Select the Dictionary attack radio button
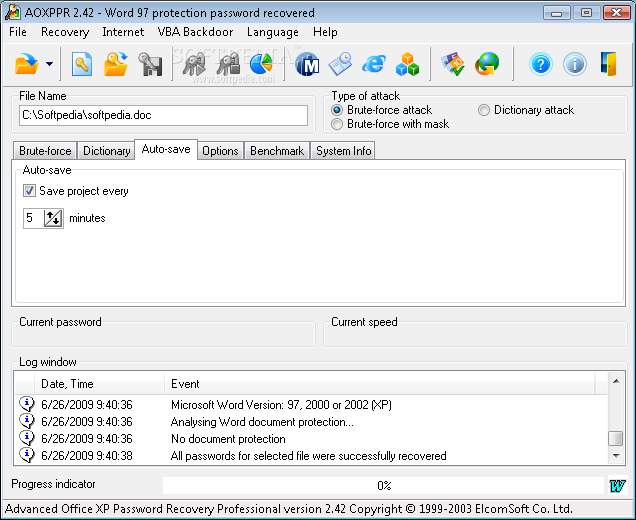This screenshot has height=520, width=636. coord(483,110)
